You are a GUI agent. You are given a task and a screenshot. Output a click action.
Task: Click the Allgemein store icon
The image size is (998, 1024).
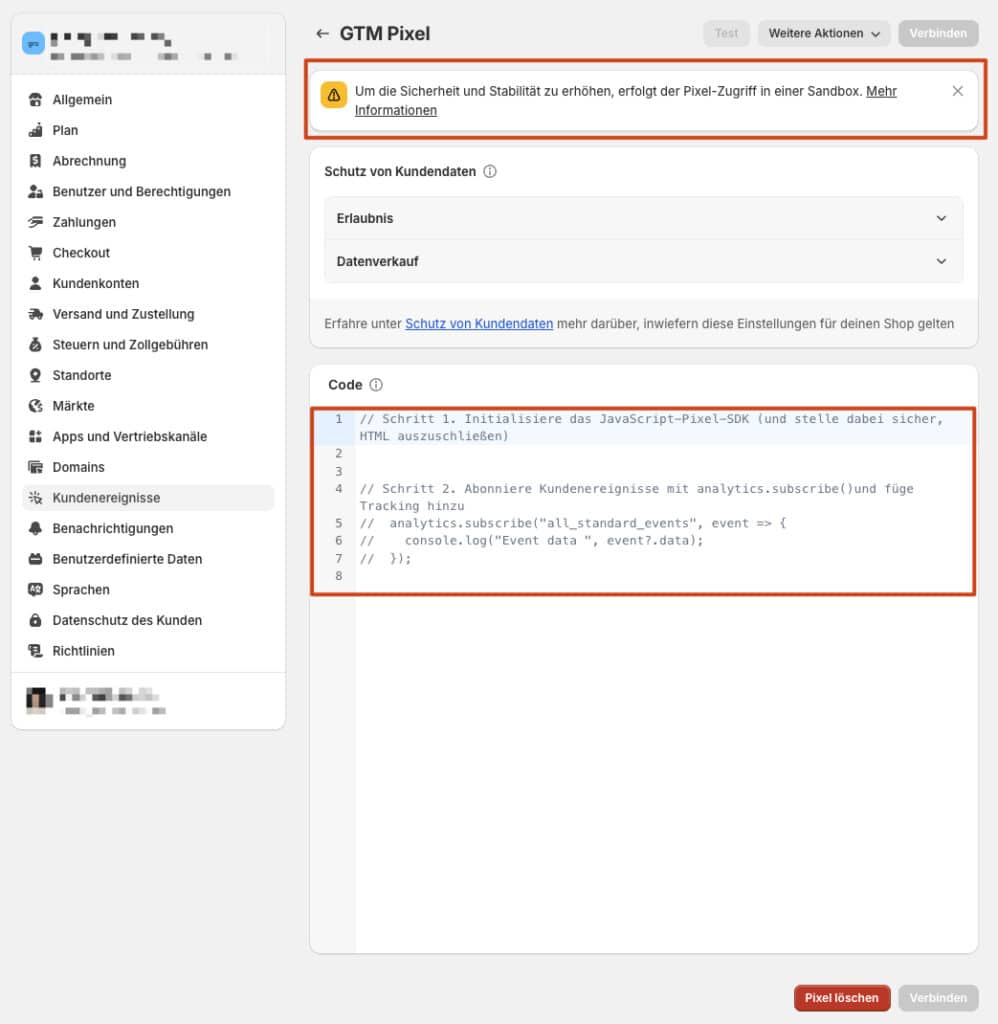[x=35, y=100]
